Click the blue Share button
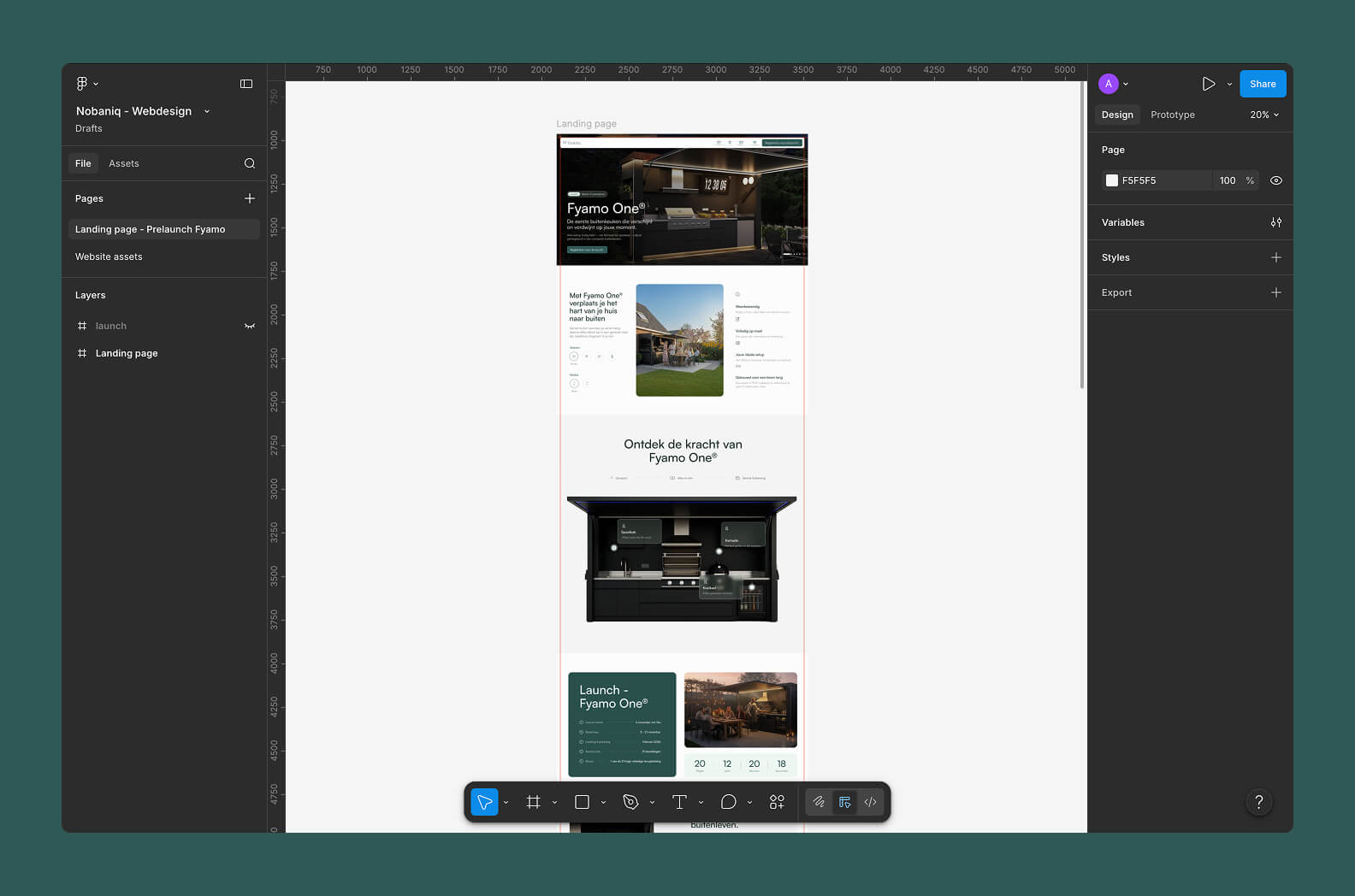Screen dimensions: 1355x896 click(1263, 84)
